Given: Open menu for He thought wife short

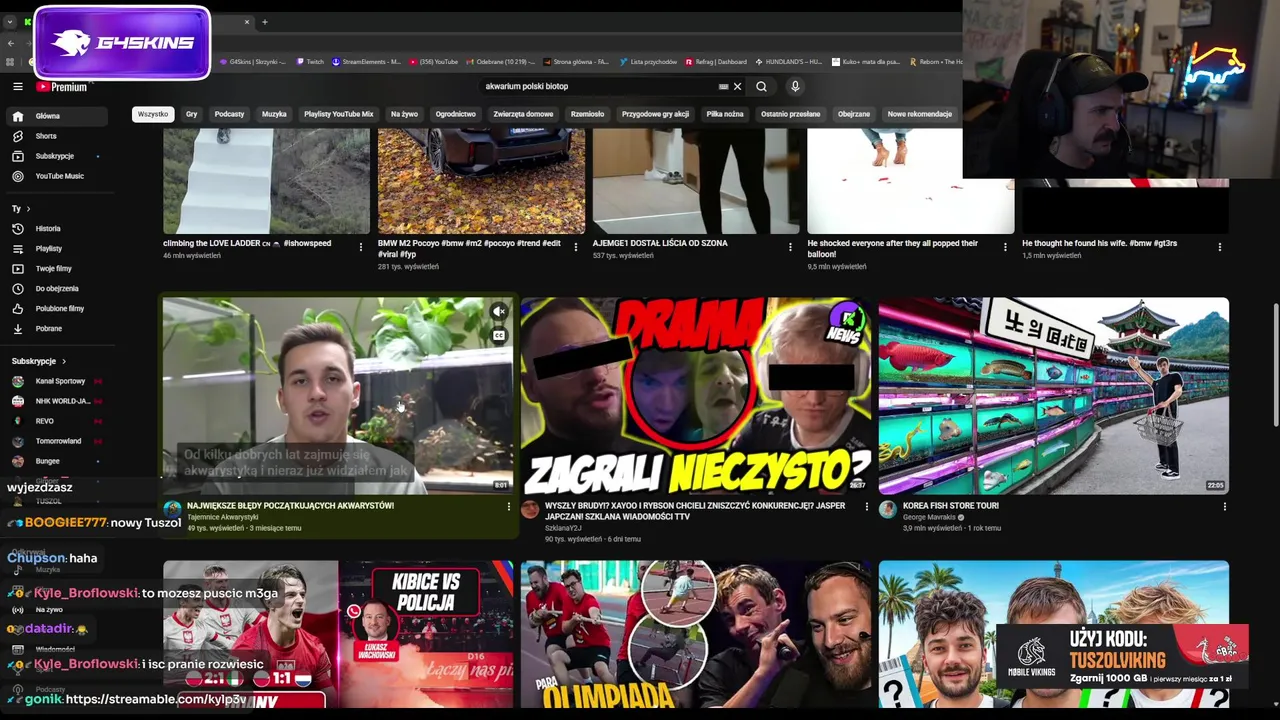Looking at the screenshot, I should 1219,247.
